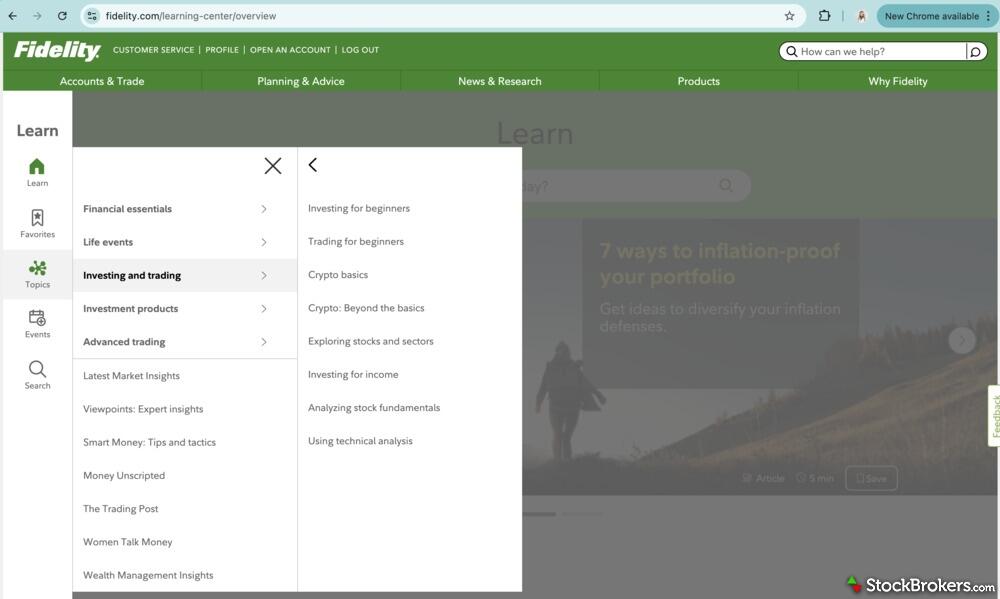This screenshot has width=1000, height=599.
Task: Open the News & Research menu
Action: [x=499, y=81]
